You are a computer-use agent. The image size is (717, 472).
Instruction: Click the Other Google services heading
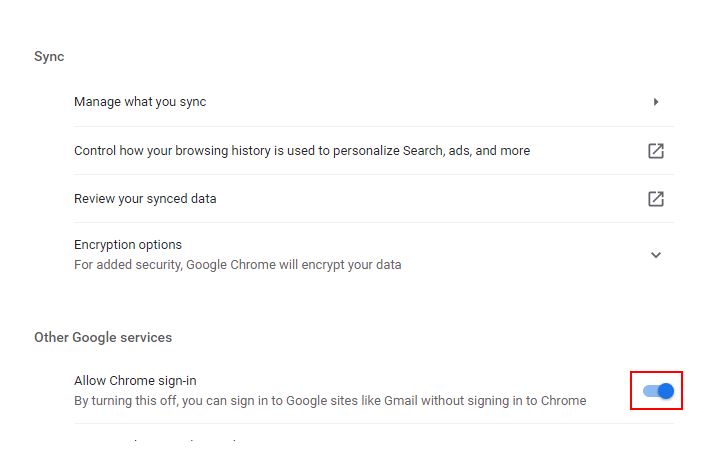click(x=103, y=338)
